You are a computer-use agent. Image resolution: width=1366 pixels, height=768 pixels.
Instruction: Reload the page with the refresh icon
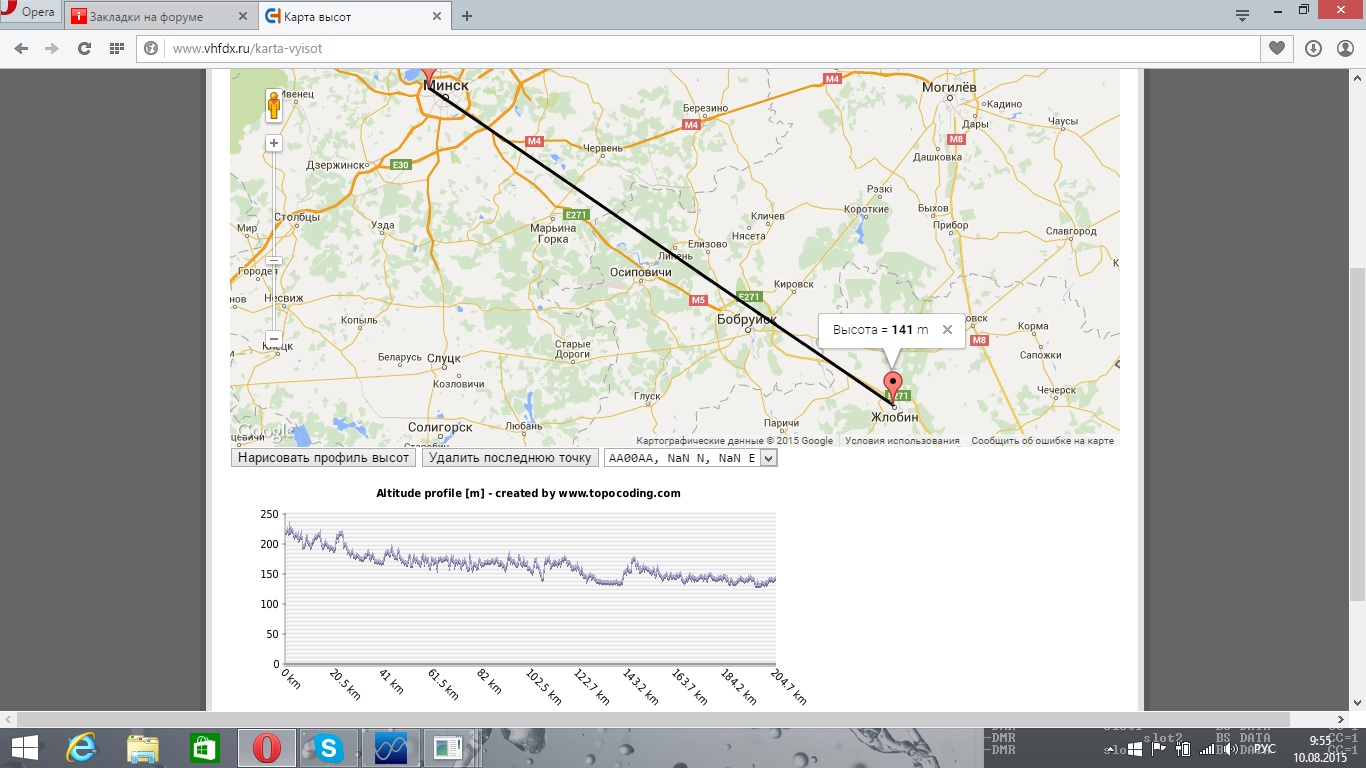(x=84, y=48)
